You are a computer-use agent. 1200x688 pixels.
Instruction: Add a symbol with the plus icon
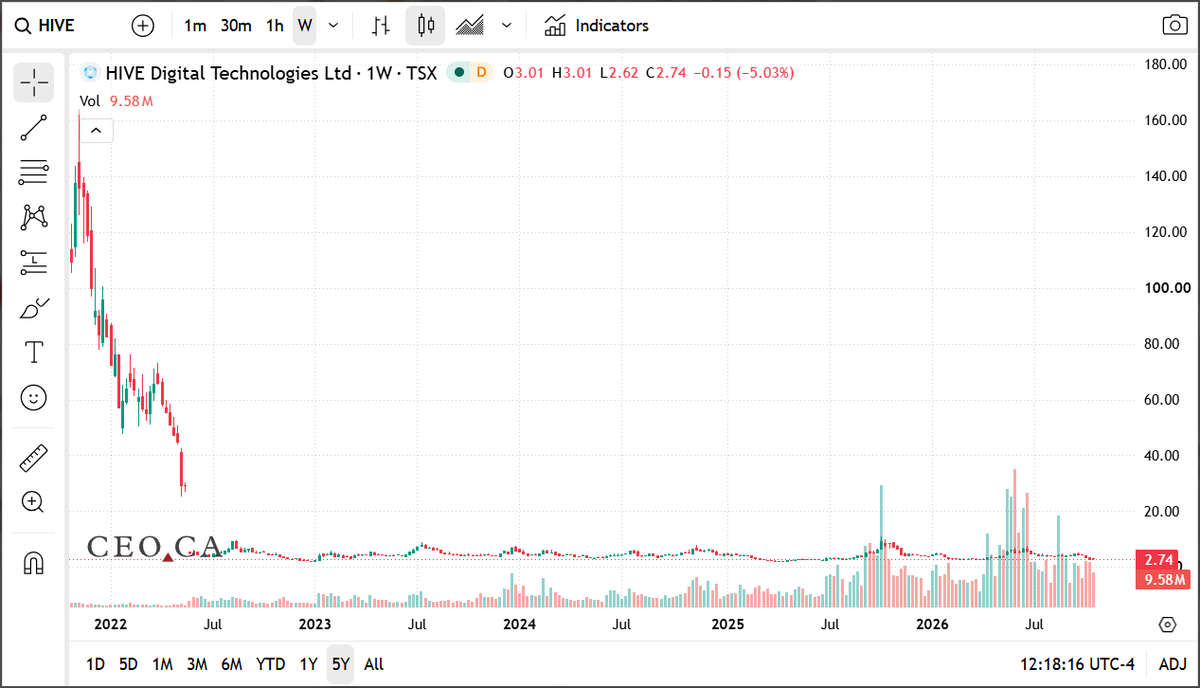[143, 26]
